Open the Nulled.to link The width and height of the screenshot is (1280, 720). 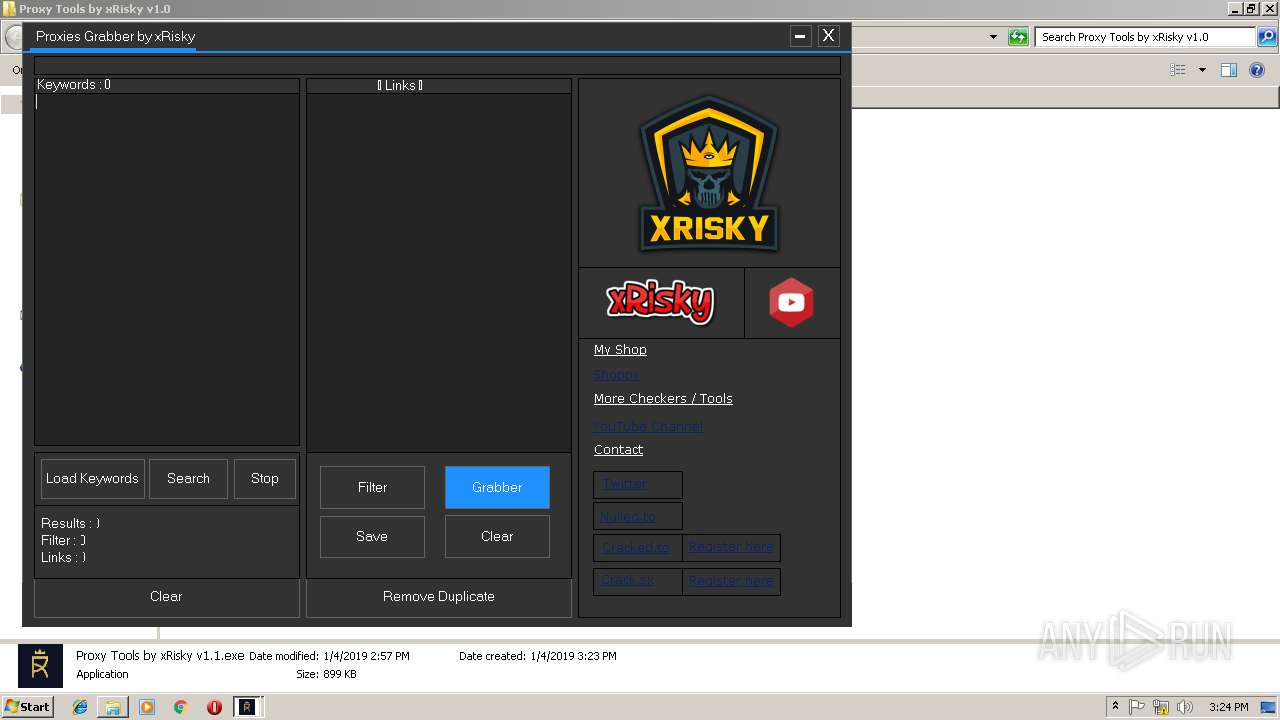(628, 517)
